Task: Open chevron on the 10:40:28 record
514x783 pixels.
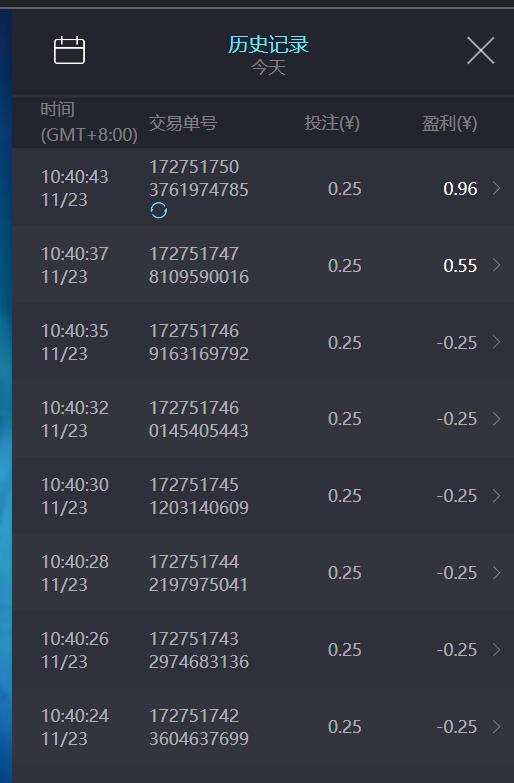Action: pyautogui.click(x=497, y=573)
